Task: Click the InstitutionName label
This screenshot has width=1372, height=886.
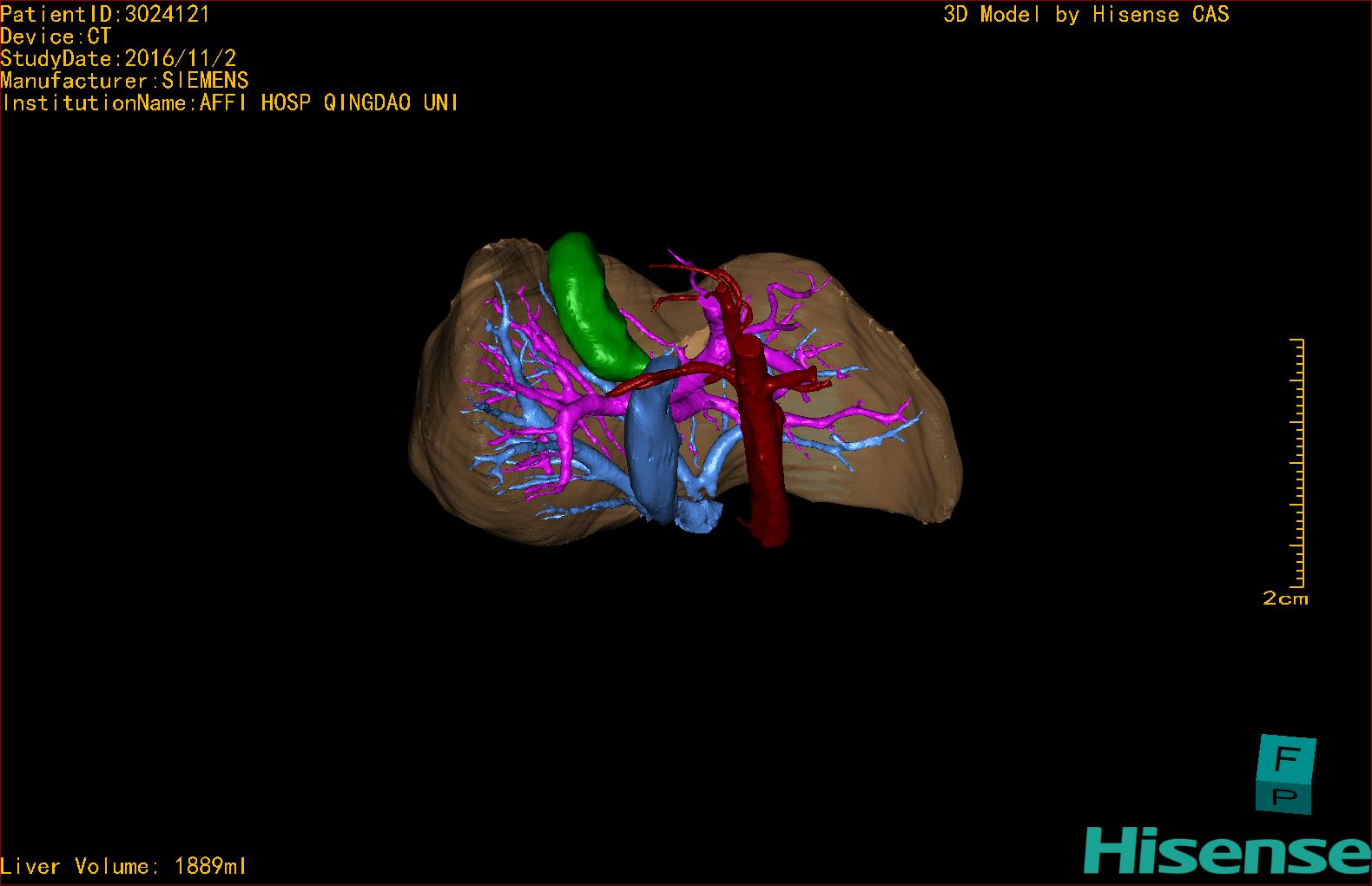Action: 229,102
